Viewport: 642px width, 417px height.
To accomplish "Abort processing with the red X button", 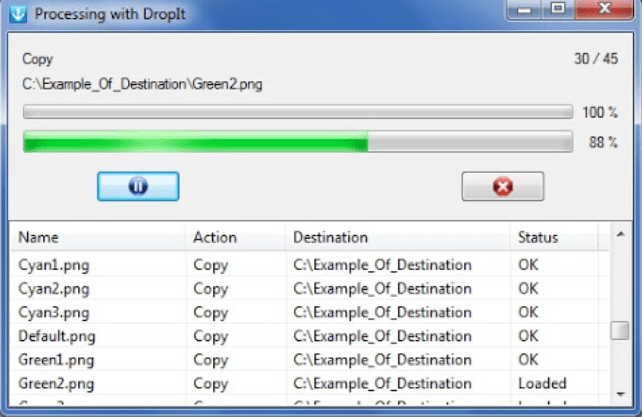I will [503, 186].
